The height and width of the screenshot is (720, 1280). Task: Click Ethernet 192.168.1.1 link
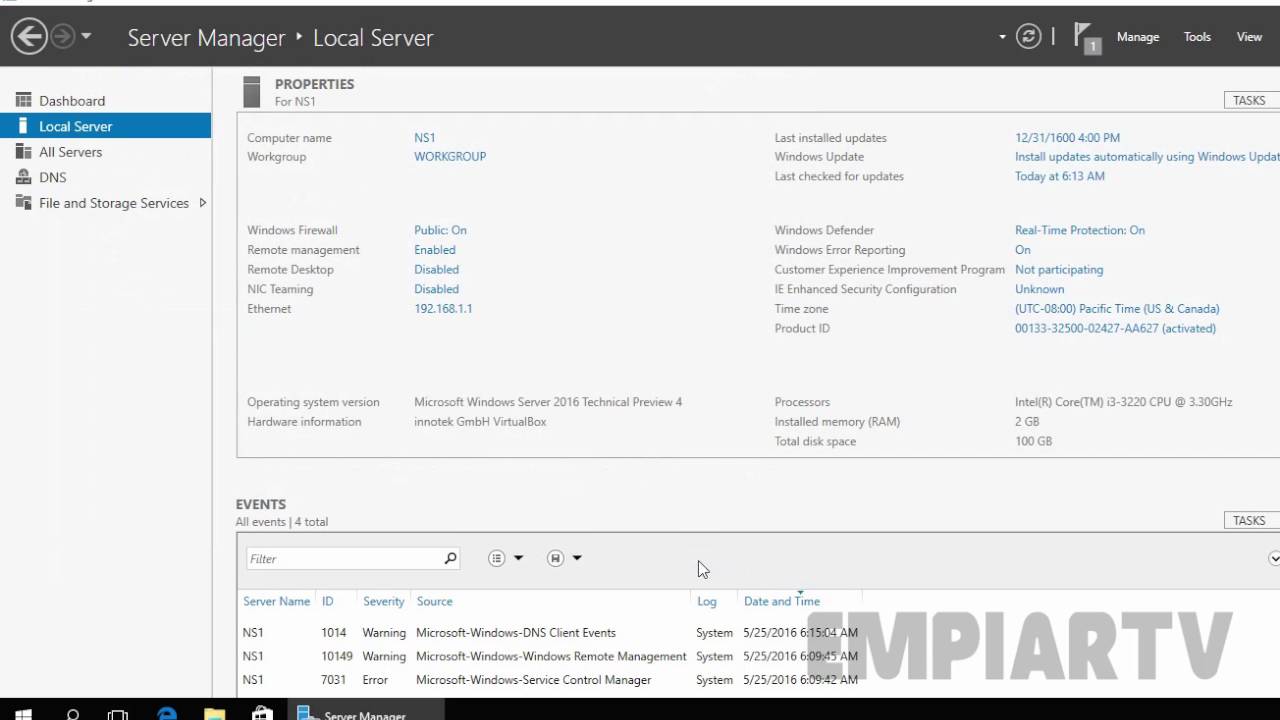(x=443, y=309)
